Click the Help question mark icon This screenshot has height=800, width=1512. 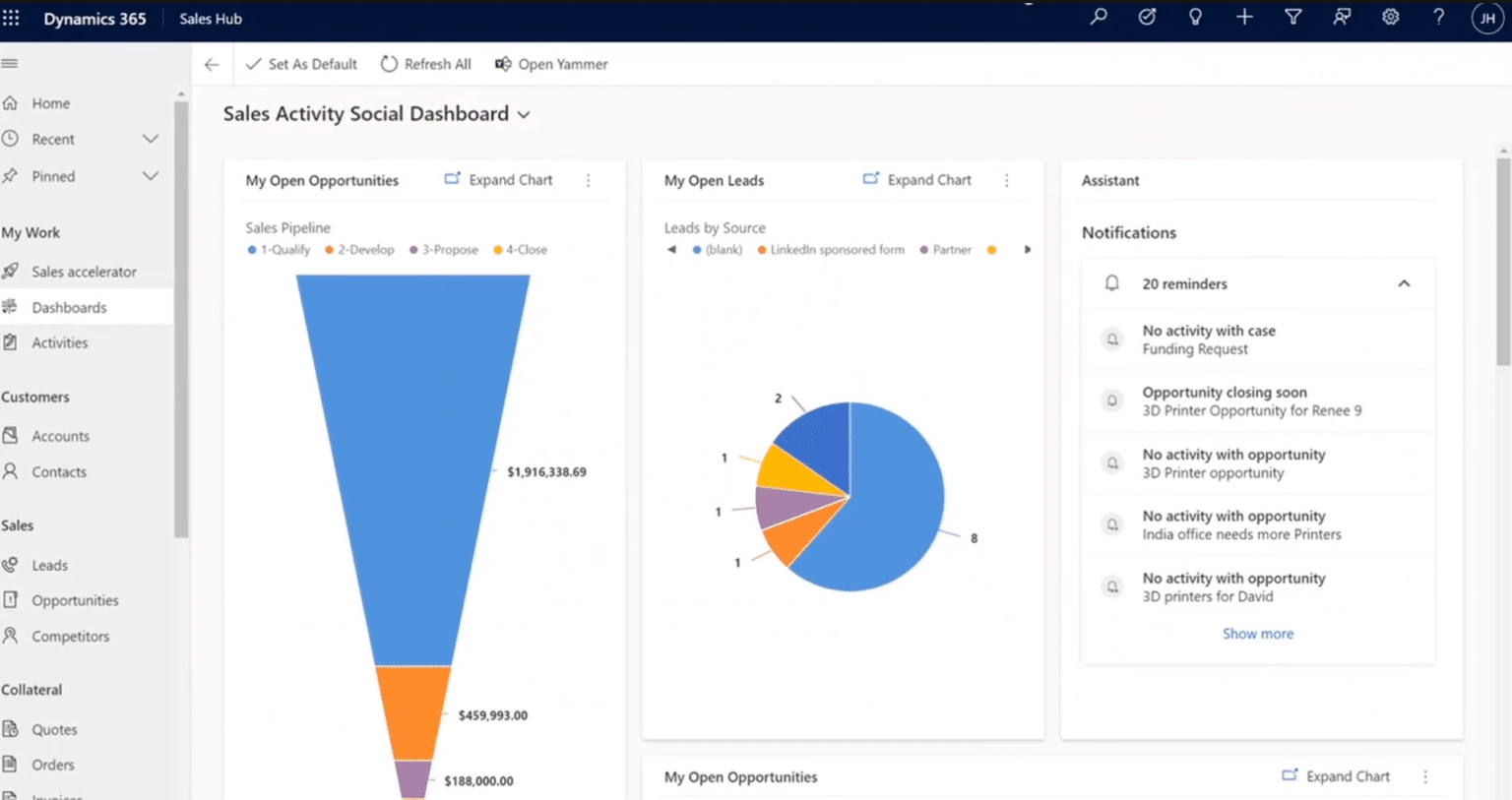click(x=1438, y=17)
